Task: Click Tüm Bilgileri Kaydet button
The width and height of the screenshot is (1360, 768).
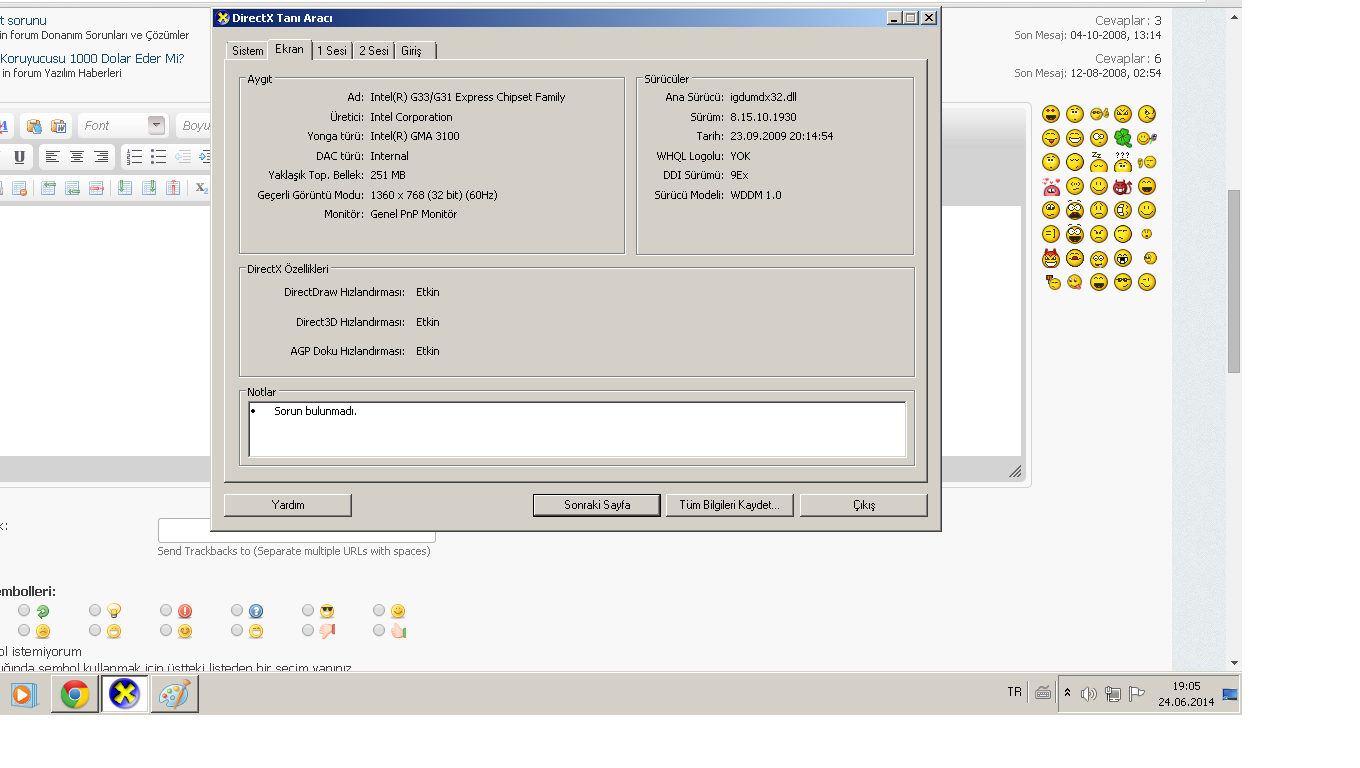Action: pyautogui.click(x=729, y=505)
